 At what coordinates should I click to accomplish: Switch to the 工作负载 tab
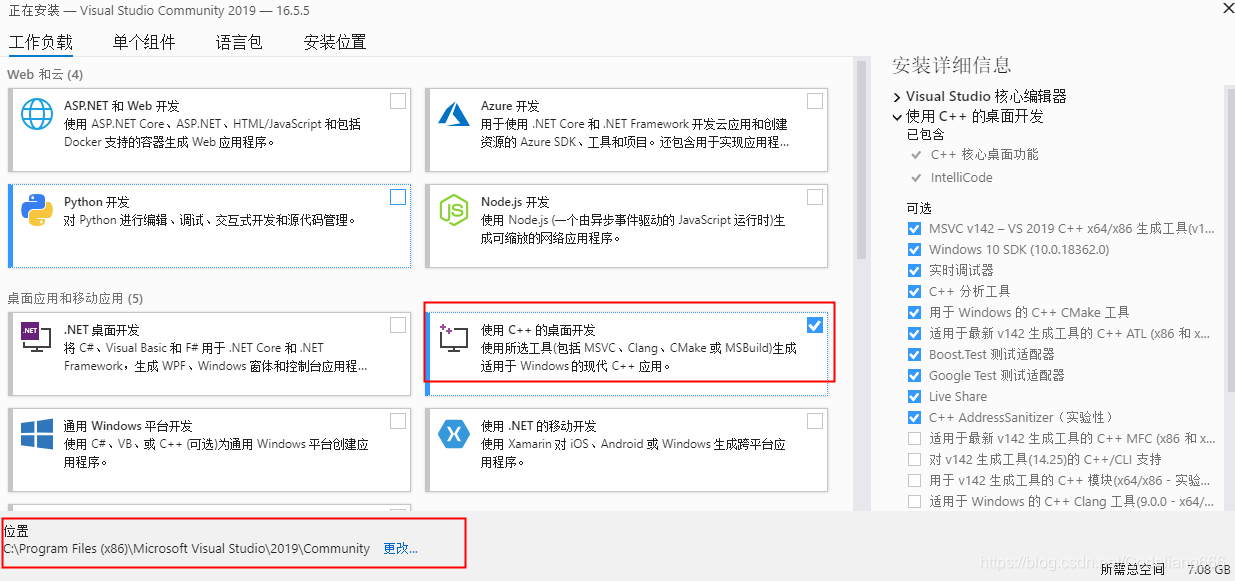click(x=41, y=42)
